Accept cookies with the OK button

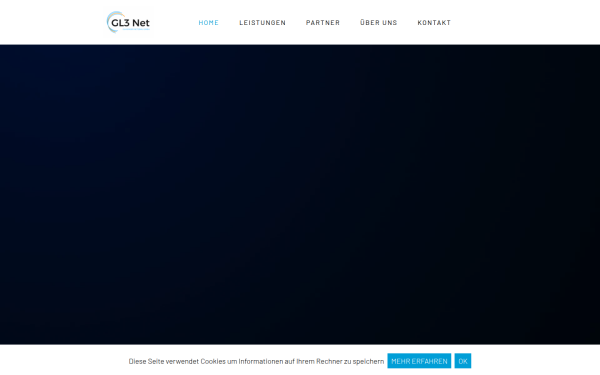coord(463,361)
